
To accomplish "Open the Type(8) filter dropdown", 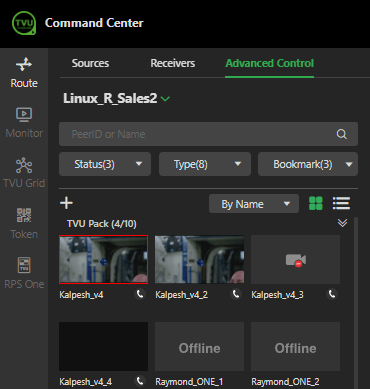I will [x=205, y=164].
